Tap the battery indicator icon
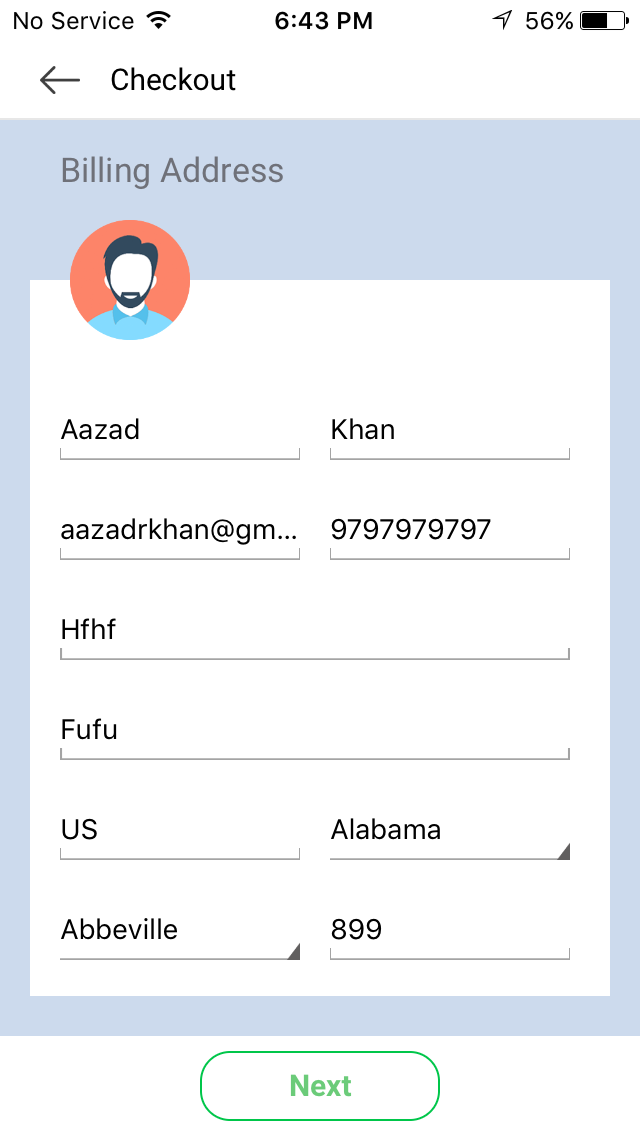Image resolution: width=640 pixels, height=1136 pixels. 604,20
